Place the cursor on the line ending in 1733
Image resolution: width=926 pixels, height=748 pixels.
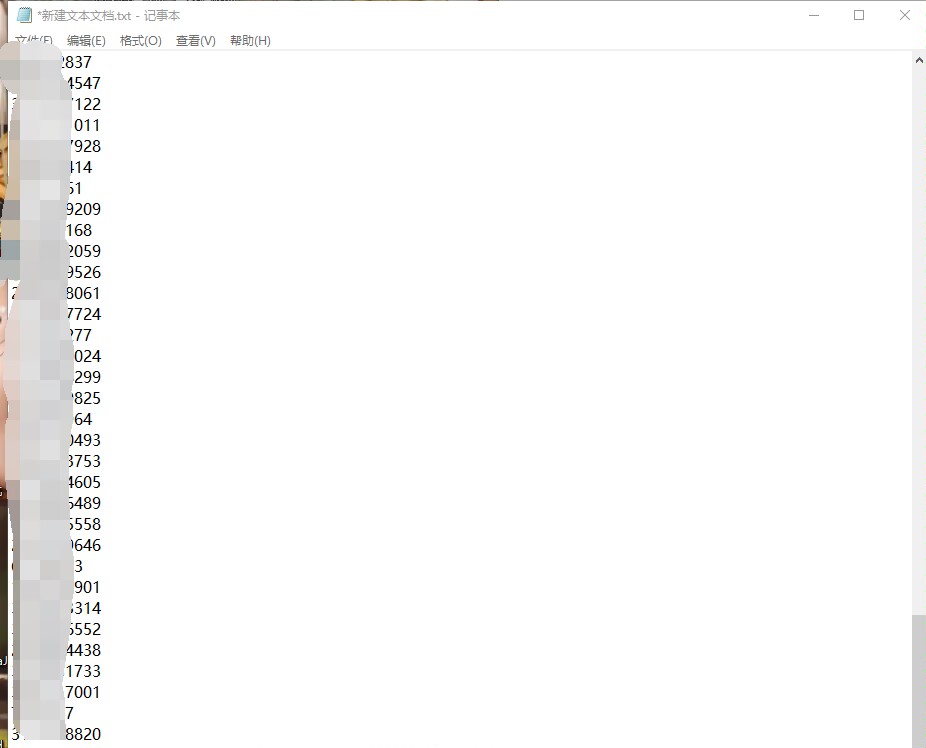pos(84,671)
